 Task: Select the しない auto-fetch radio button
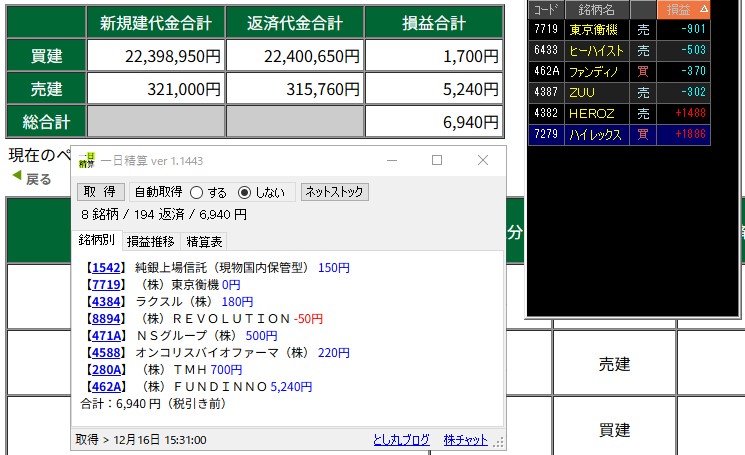click(x=244, y=192)
